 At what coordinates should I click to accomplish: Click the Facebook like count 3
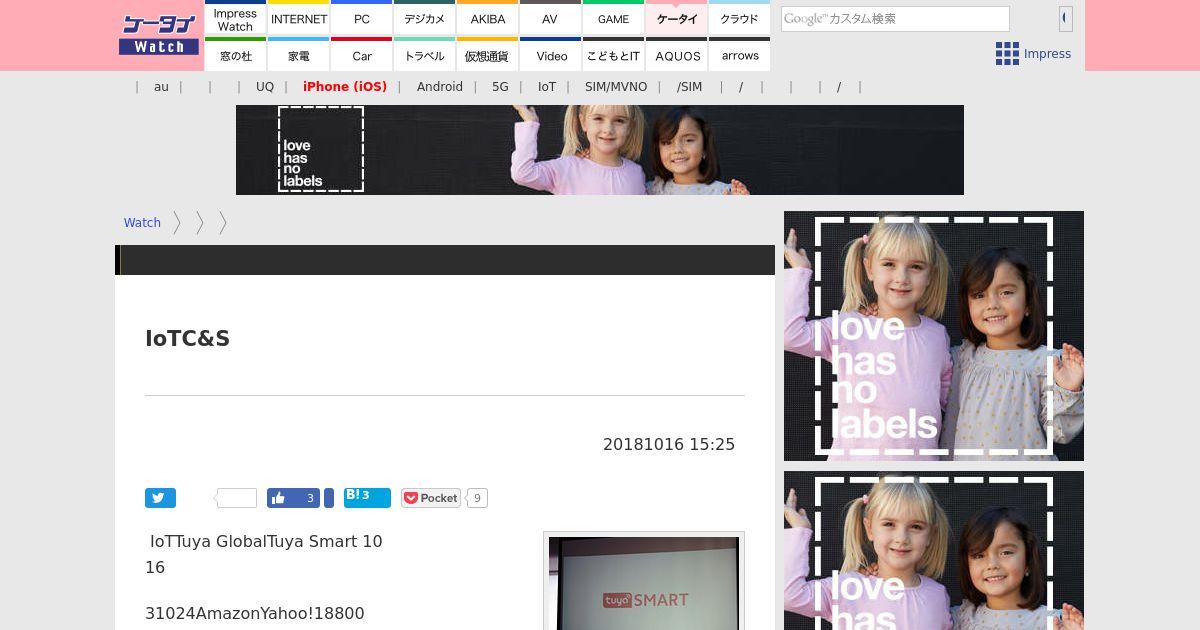click(310, 498)
